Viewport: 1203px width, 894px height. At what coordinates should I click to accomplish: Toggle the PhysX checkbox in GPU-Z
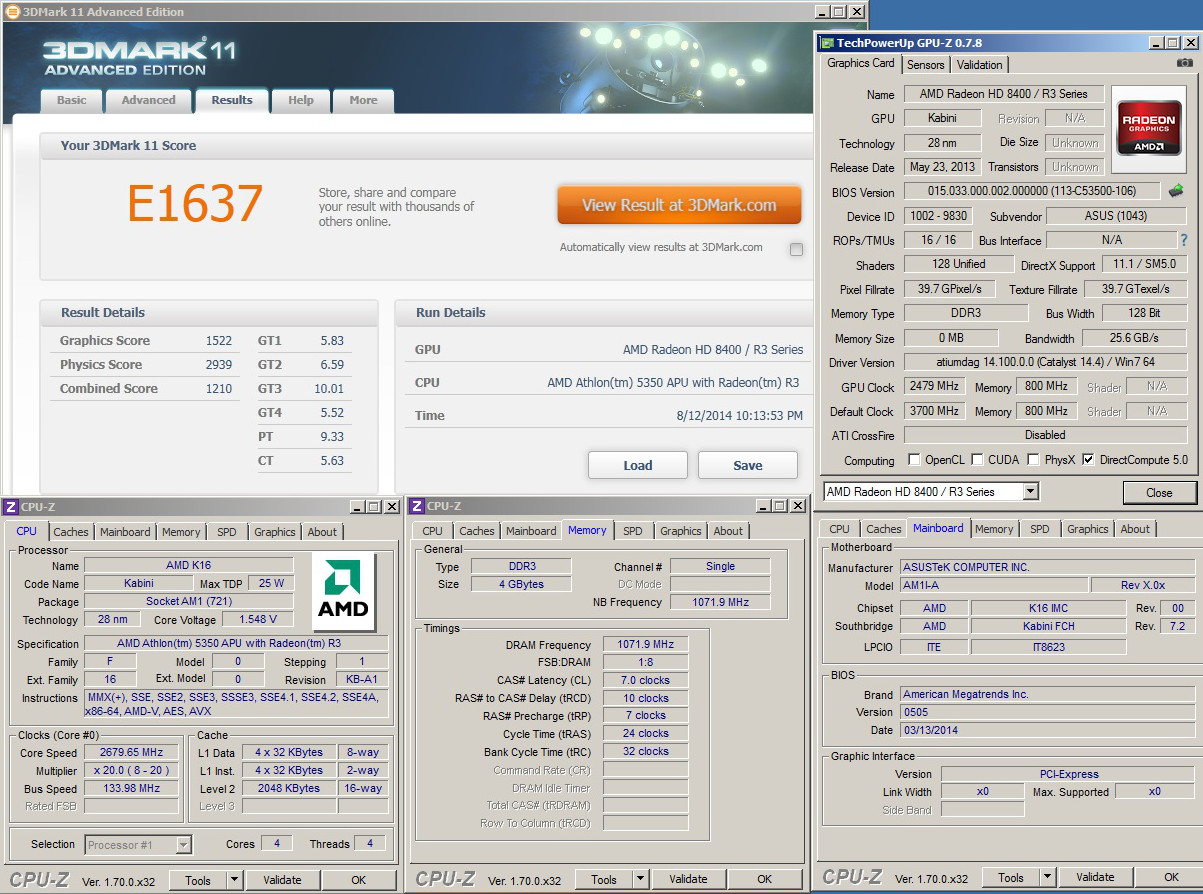click(1034, 460)
